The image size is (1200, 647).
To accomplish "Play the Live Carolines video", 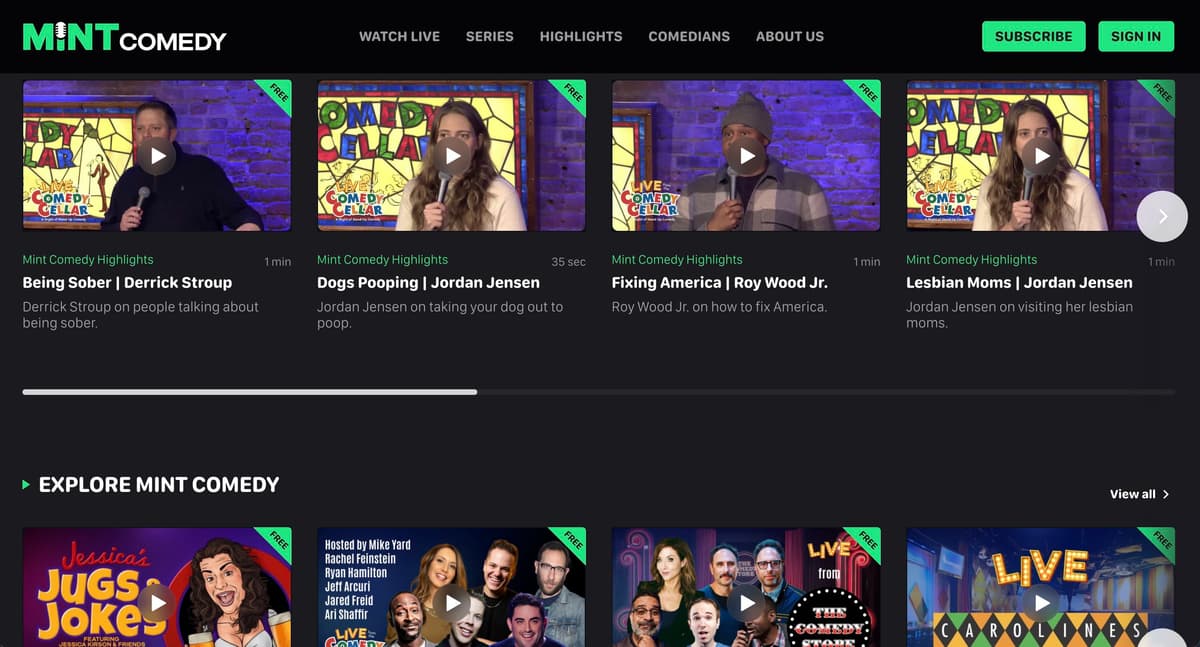I will click(1041, 603).
